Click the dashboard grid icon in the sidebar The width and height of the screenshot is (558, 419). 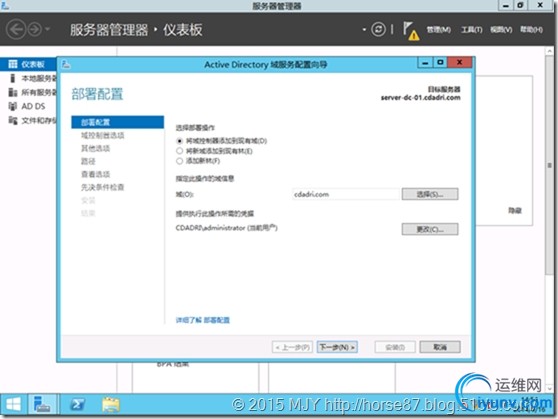coord(13,64)
